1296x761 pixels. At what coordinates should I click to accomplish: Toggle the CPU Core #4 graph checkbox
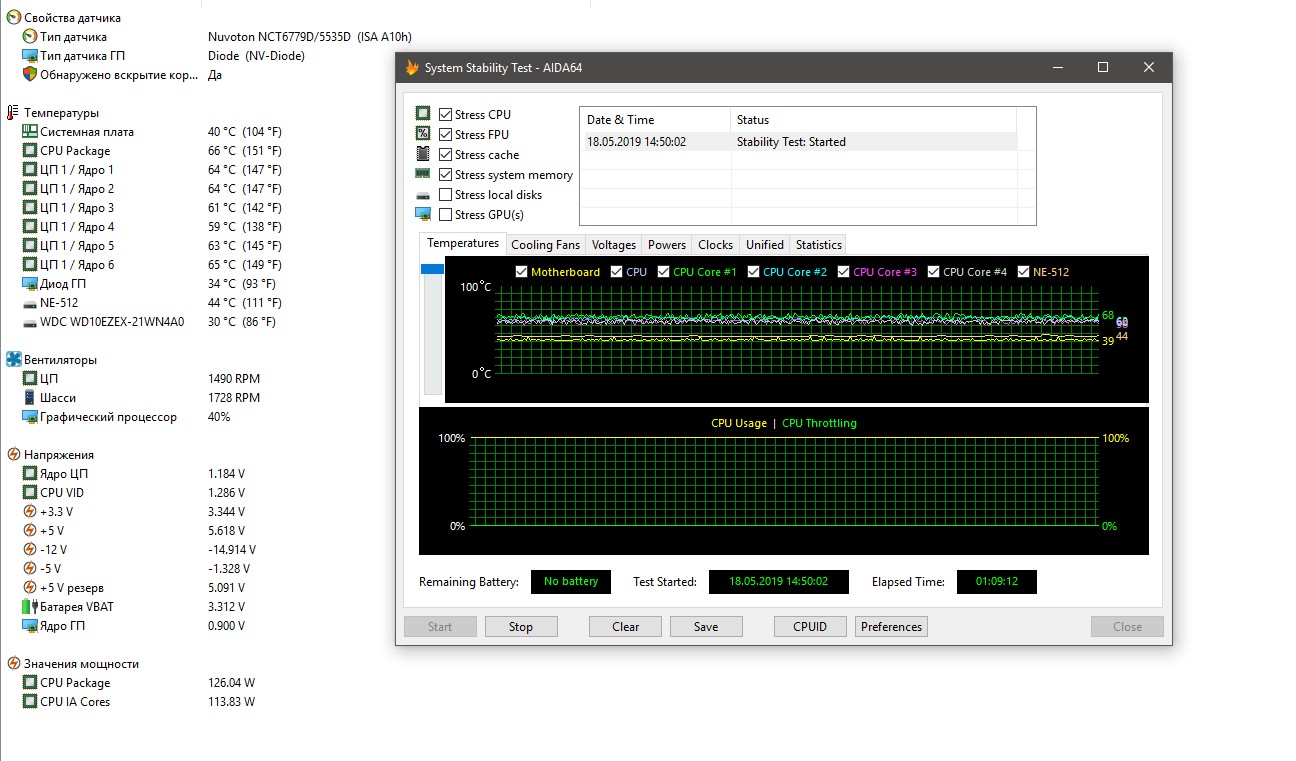tap(934, 272)
